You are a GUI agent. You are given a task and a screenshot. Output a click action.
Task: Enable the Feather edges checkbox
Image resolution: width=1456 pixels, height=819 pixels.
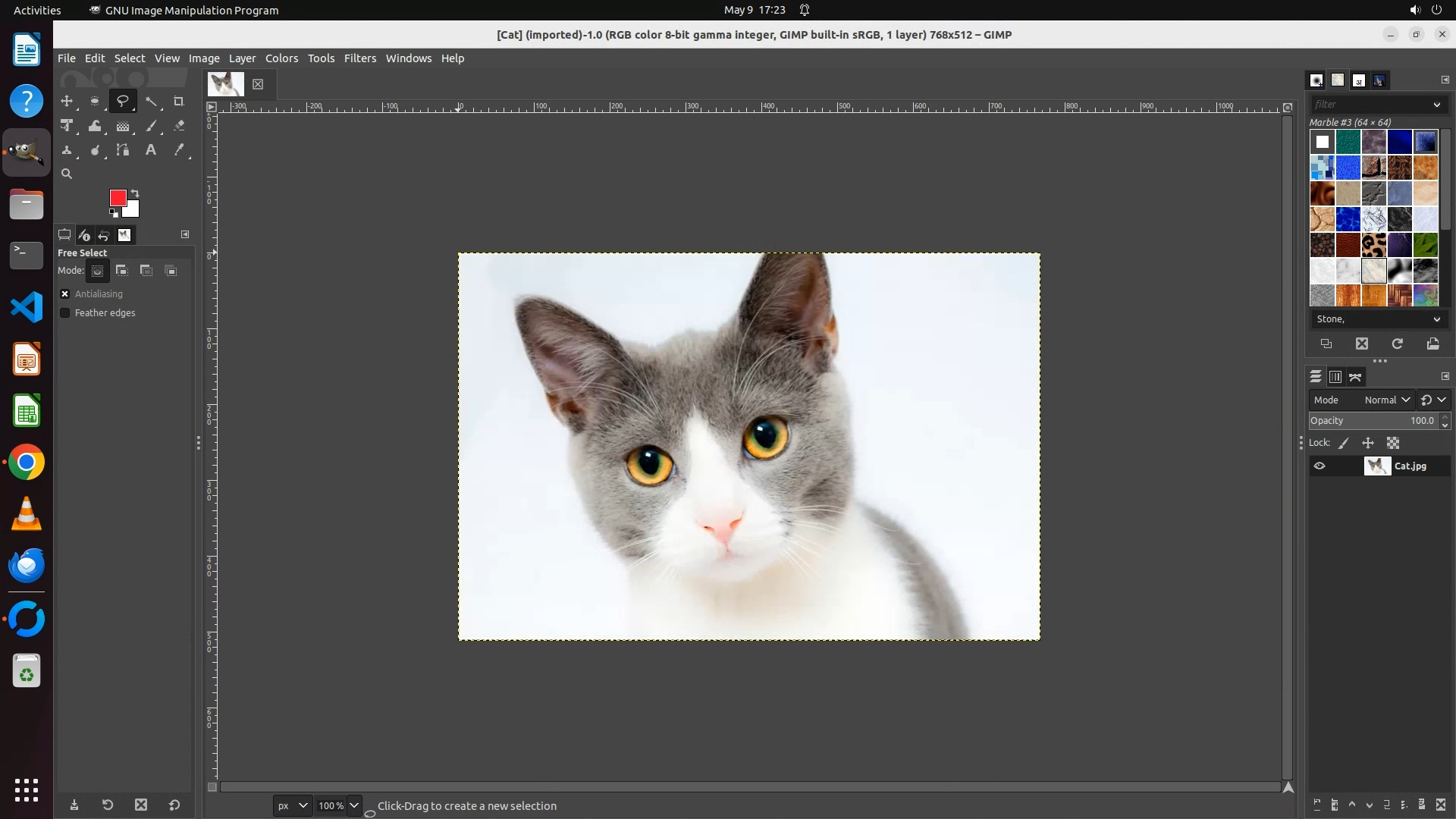[x=65, y=312]
